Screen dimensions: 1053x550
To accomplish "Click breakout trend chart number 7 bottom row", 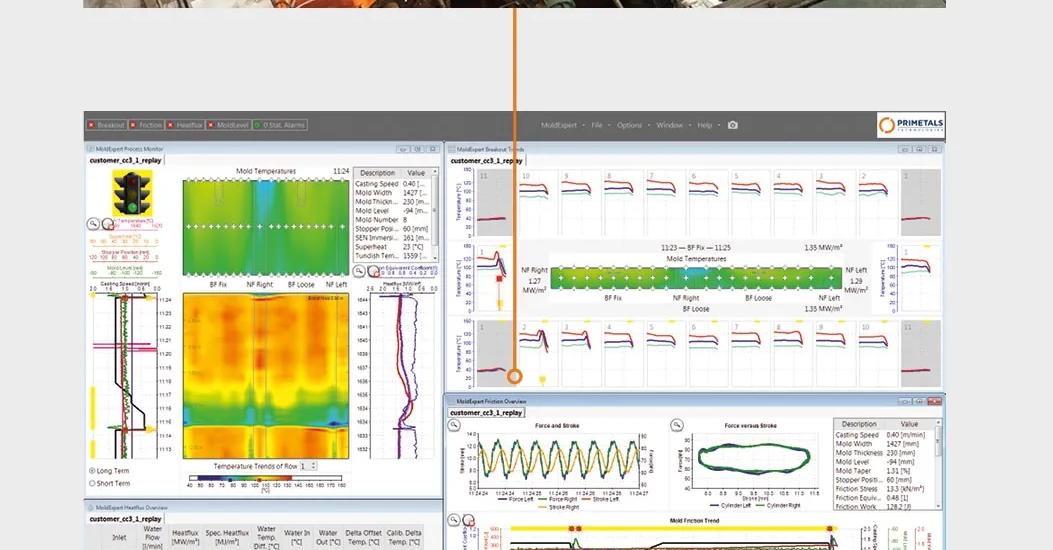I will [x=751, y=354].
